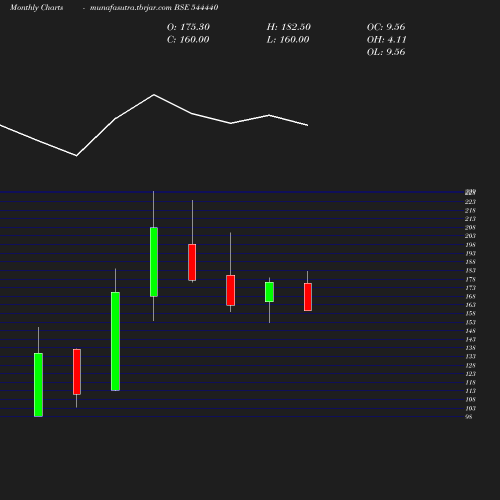
Task: Select the tall green candle from 113 to 170
Action: click(x=115, y=341)
